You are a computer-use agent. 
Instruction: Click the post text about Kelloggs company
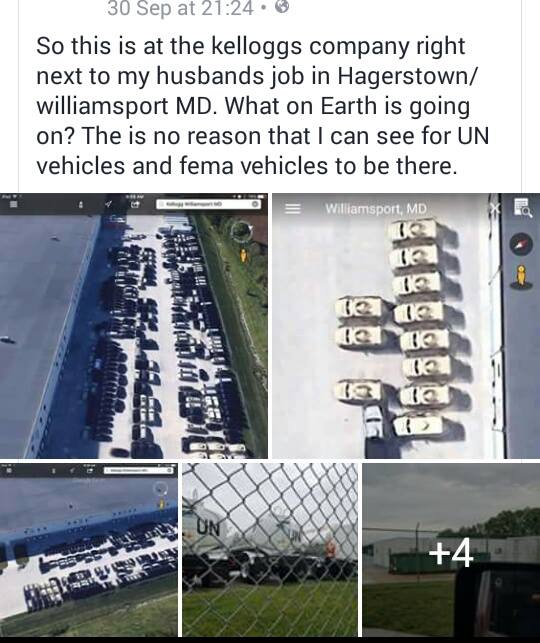coord(262,105)
